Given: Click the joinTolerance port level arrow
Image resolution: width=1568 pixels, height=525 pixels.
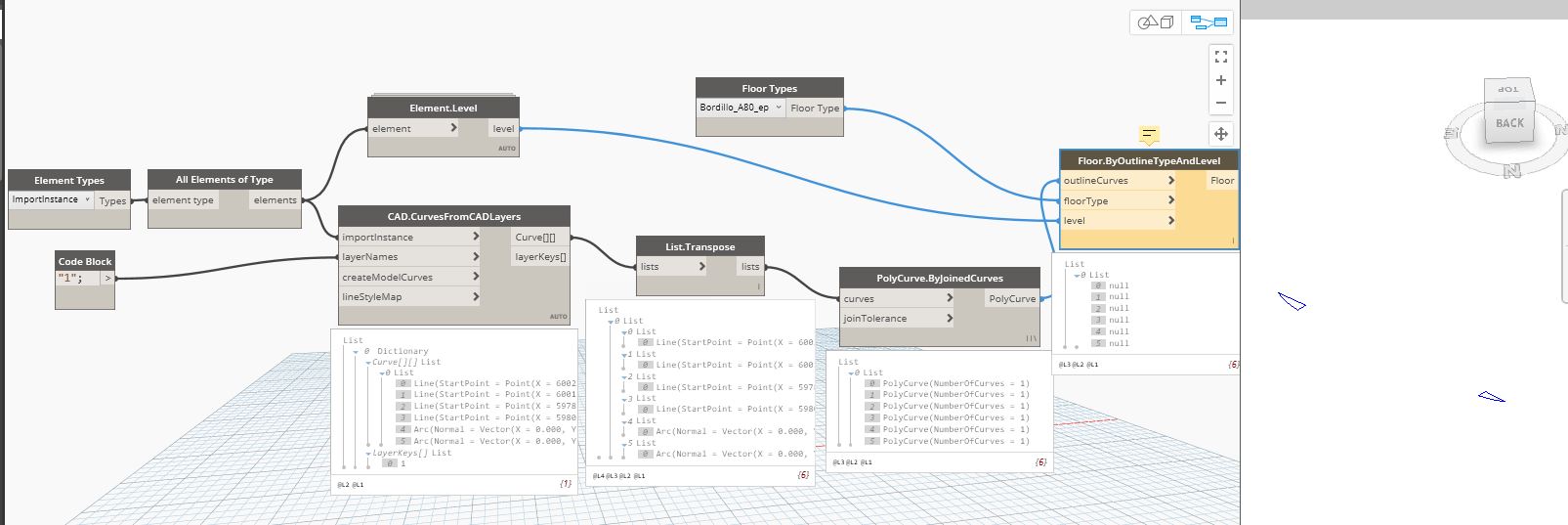Looking at the screenshot, I should pos(949,318).
